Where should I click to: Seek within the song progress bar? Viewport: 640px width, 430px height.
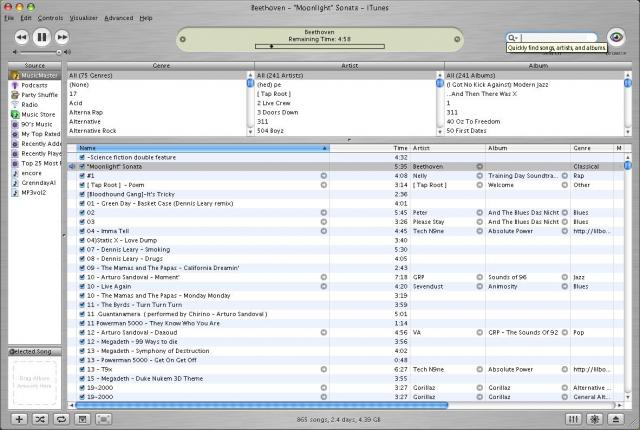pyautogui.click(x=320, y=47)
